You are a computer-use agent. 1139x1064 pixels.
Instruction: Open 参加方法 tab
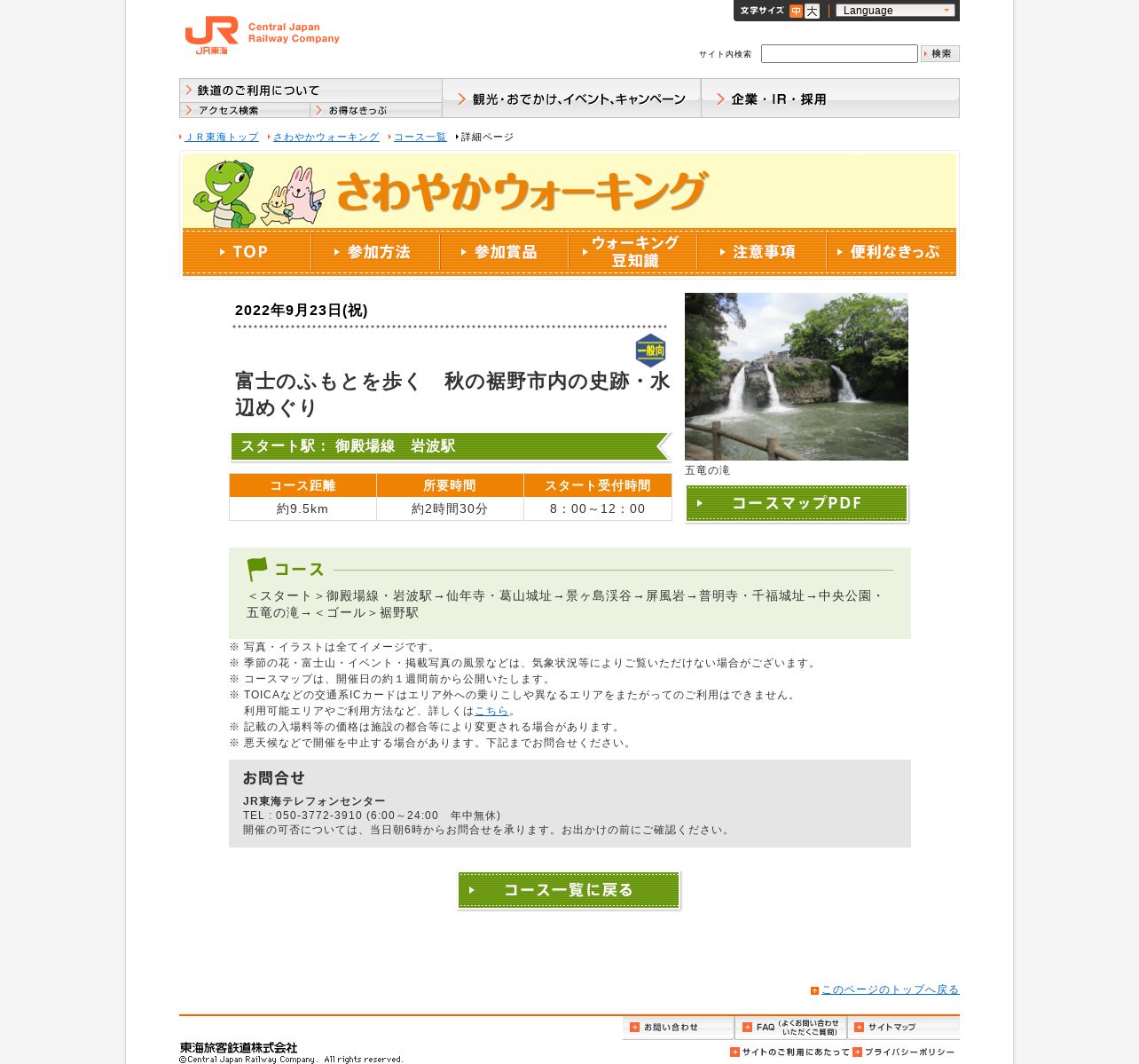point(375,252)
